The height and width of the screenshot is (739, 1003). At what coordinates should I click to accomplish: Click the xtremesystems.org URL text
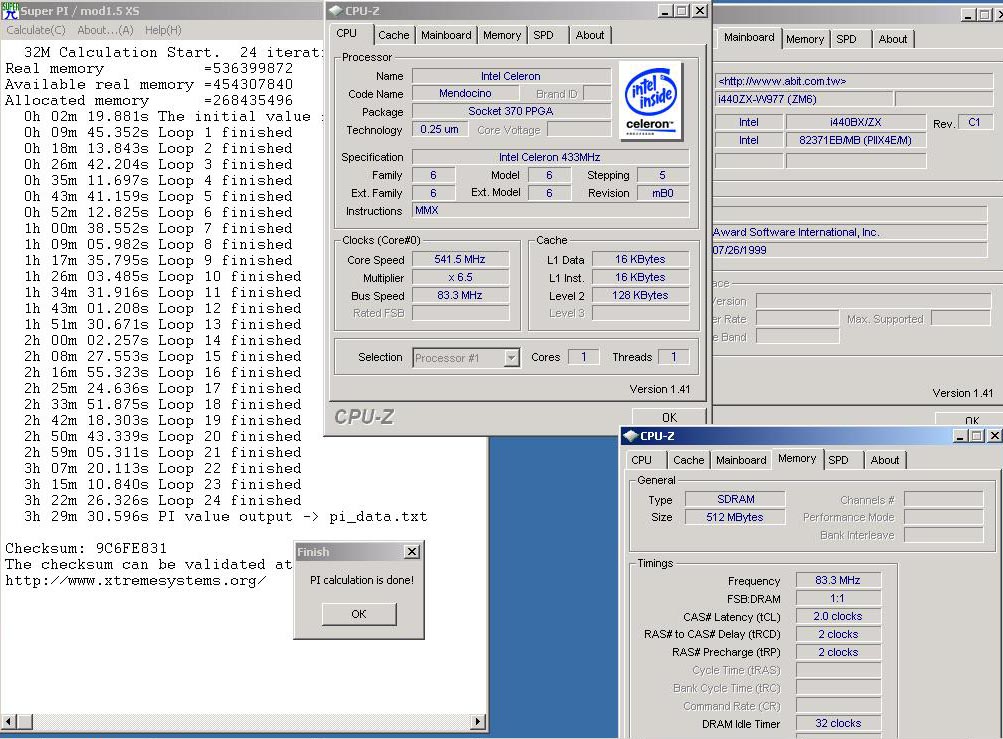coord(136,580)
